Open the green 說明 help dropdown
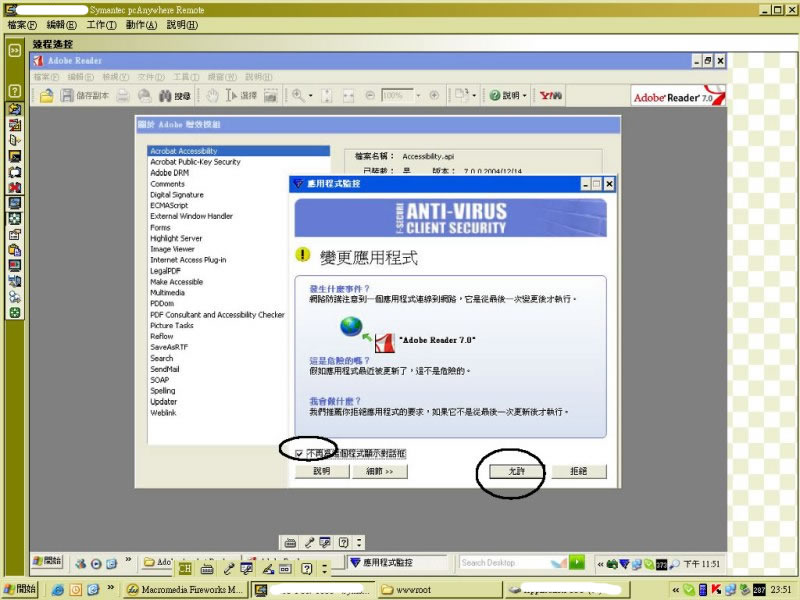This screenshot has width=800, height=600. click(508, 95)
